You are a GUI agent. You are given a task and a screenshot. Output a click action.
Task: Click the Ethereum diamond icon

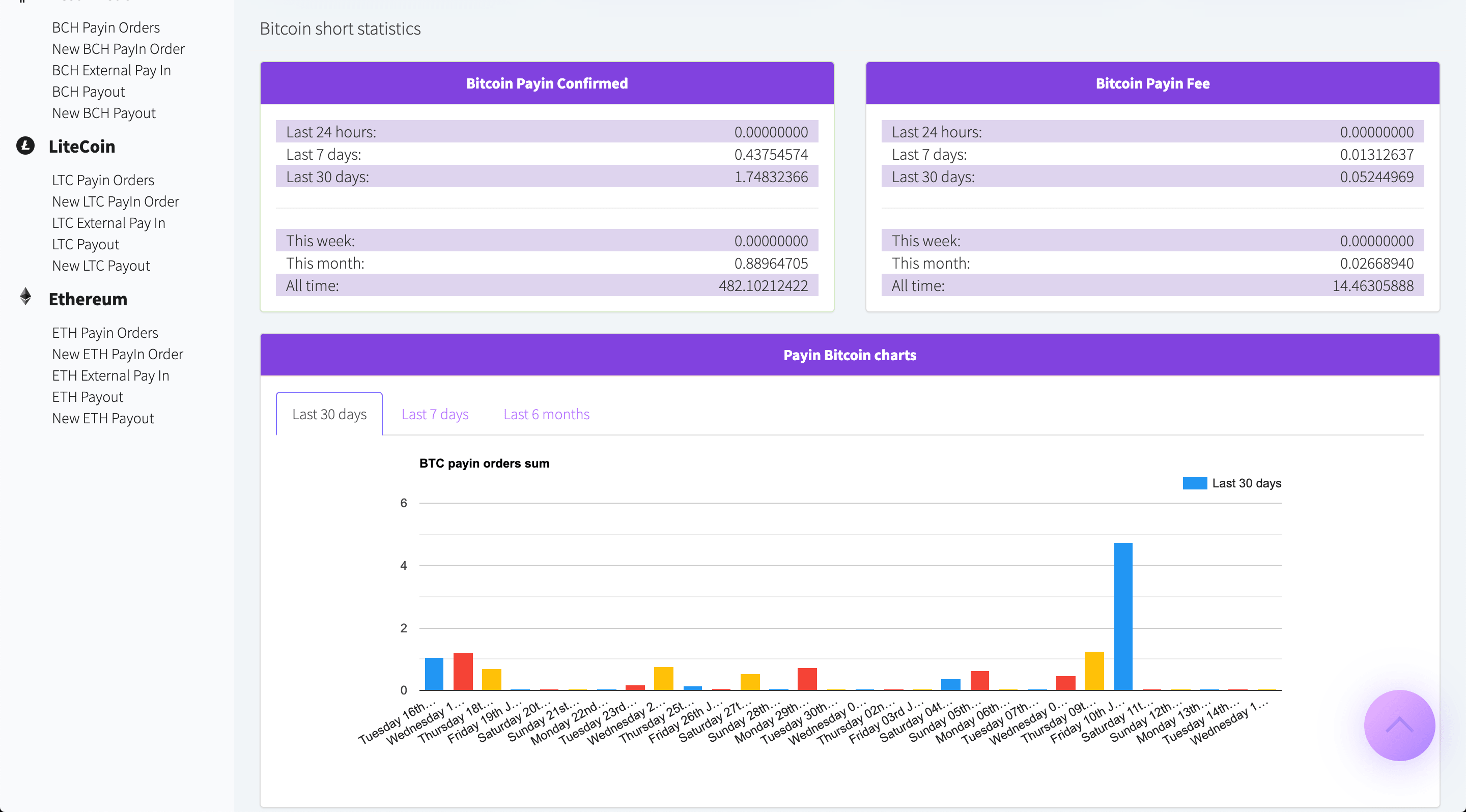[x=25, y=297]
